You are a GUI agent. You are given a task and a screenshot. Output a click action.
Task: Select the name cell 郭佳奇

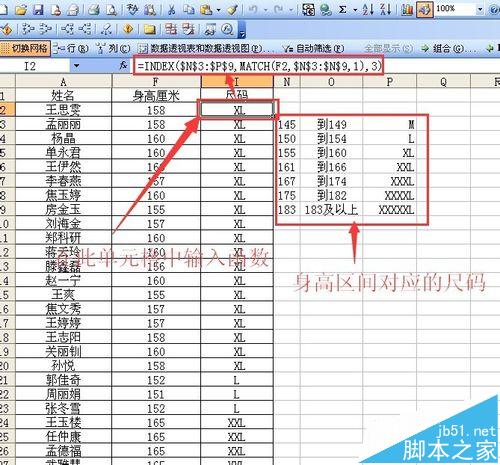63,380
